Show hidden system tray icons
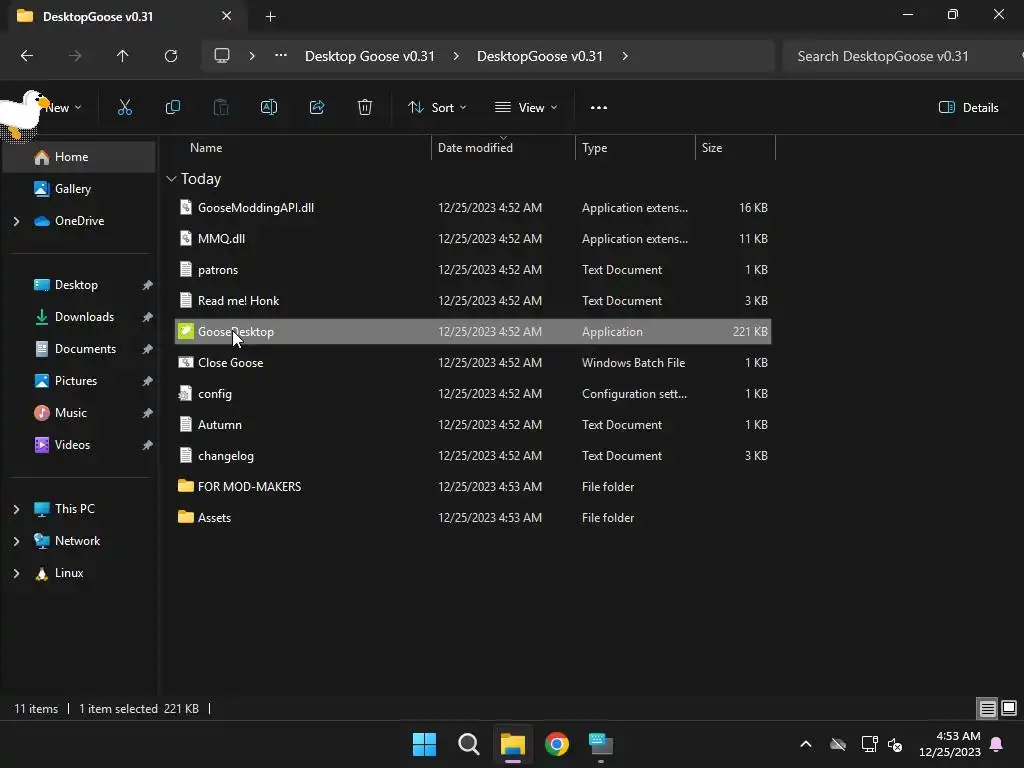1024x768 pixels. [x=806, y=744]
